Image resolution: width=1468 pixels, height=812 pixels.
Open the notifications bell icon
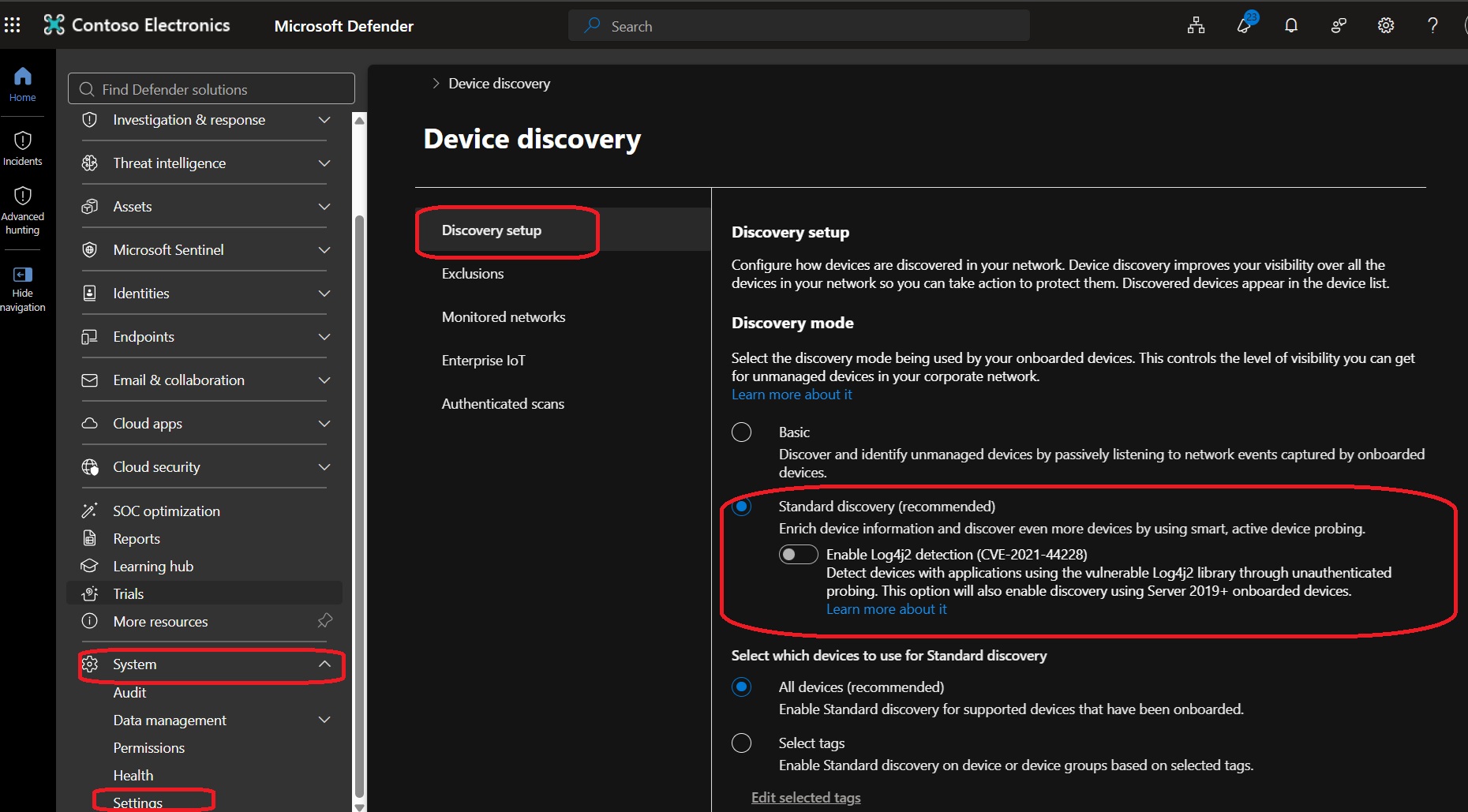pyautogui.click(x=1291, y=25)
